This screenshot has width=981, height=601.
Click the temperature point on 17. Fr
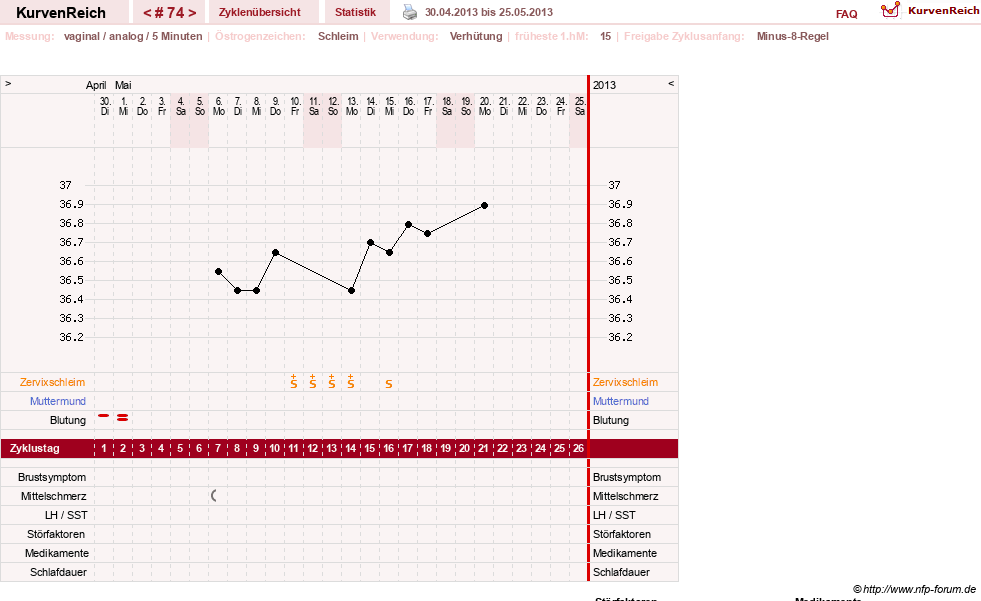point(427,234)
